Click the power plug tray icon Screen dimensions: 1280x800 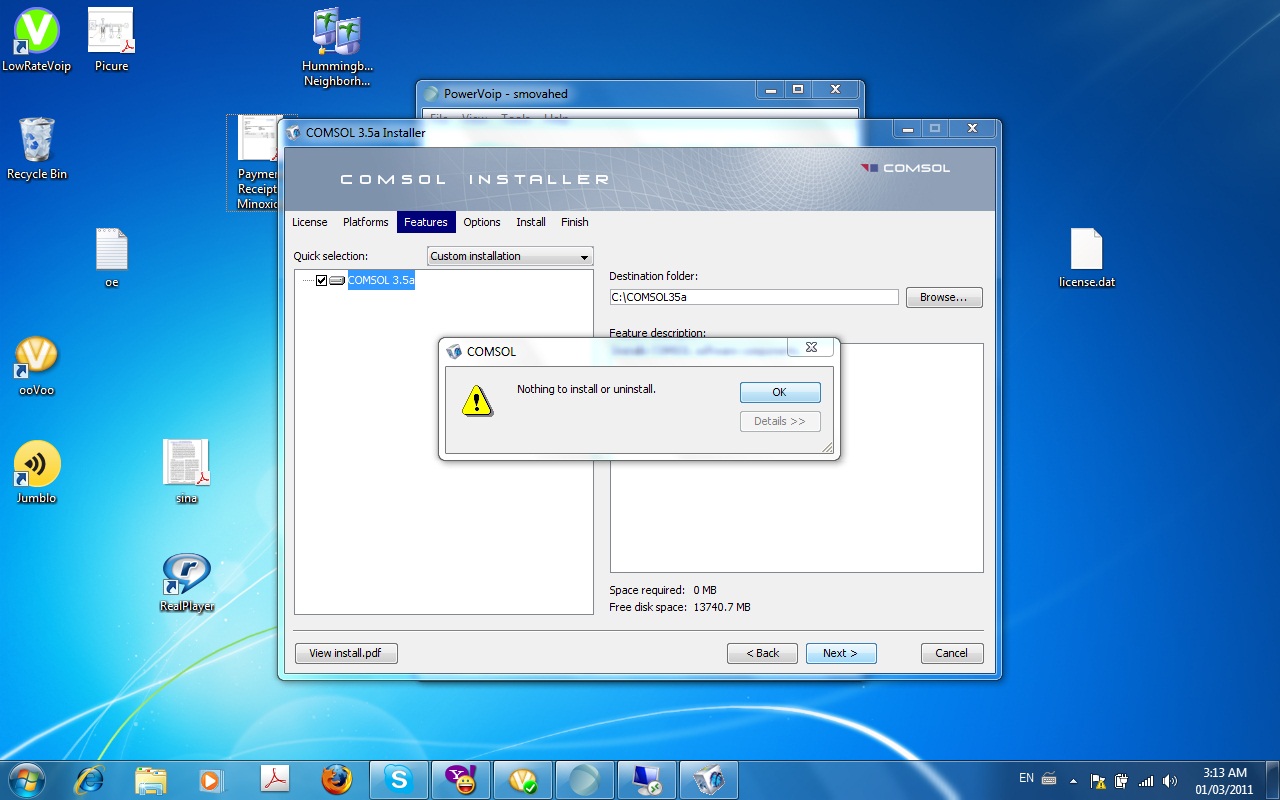[x=1122, y=781]
